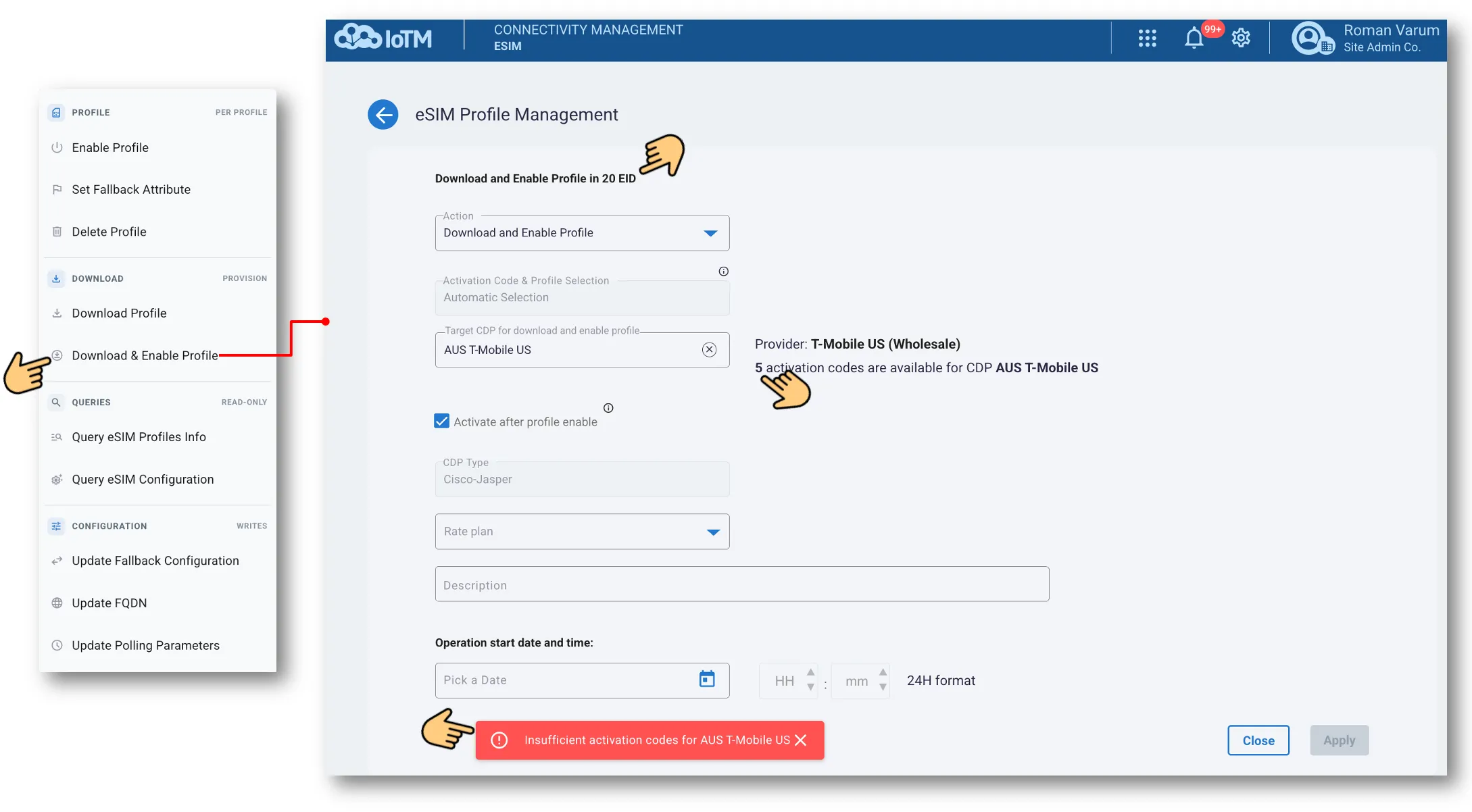The height and width of the screenshot is (812, 1472).
Task: Open the calendar date picker icon
Action: [x=707, y=679]
